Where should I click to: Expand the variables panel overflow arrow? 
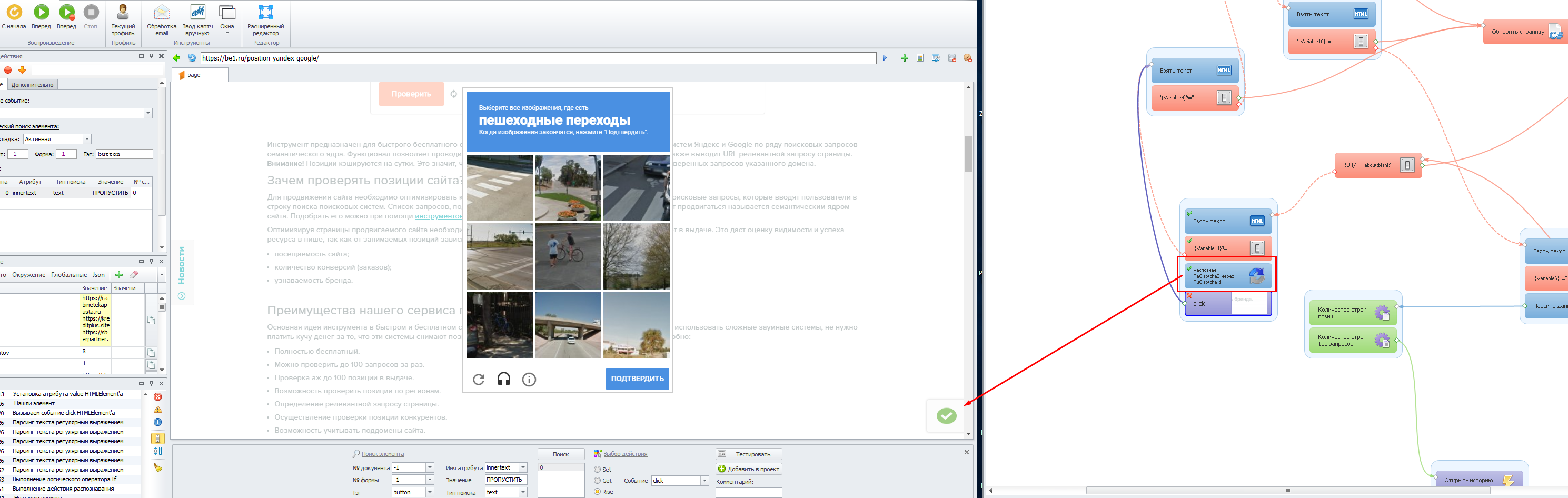tap(161, 275)
